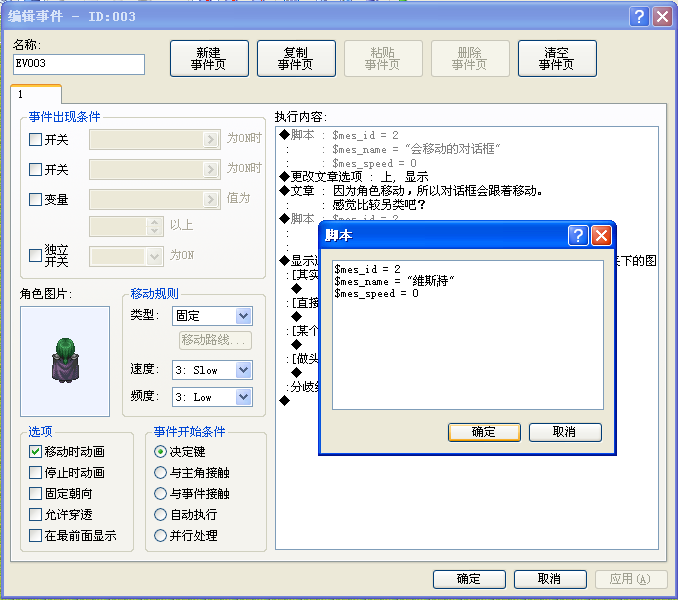The width and height of the screenshot is (678, 600).
Task: Enable the 变量 condition checkbox
Action: [x=35, y=199]
